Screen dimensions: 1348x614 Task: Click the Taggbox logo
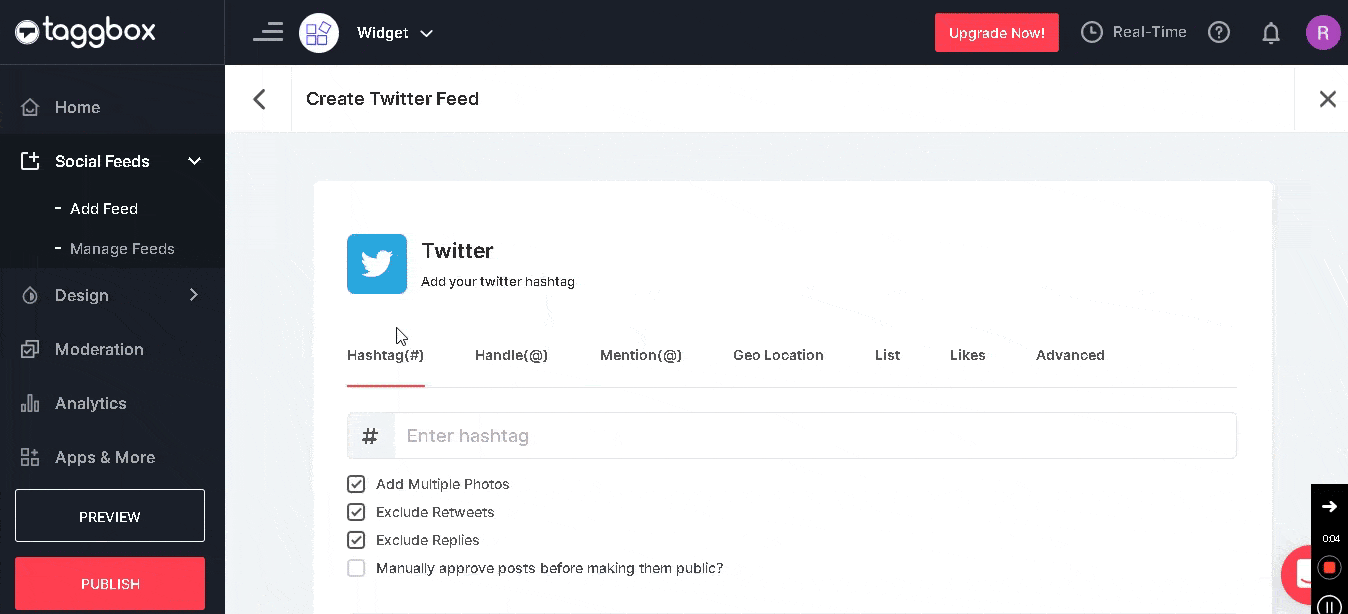(85, 32)
